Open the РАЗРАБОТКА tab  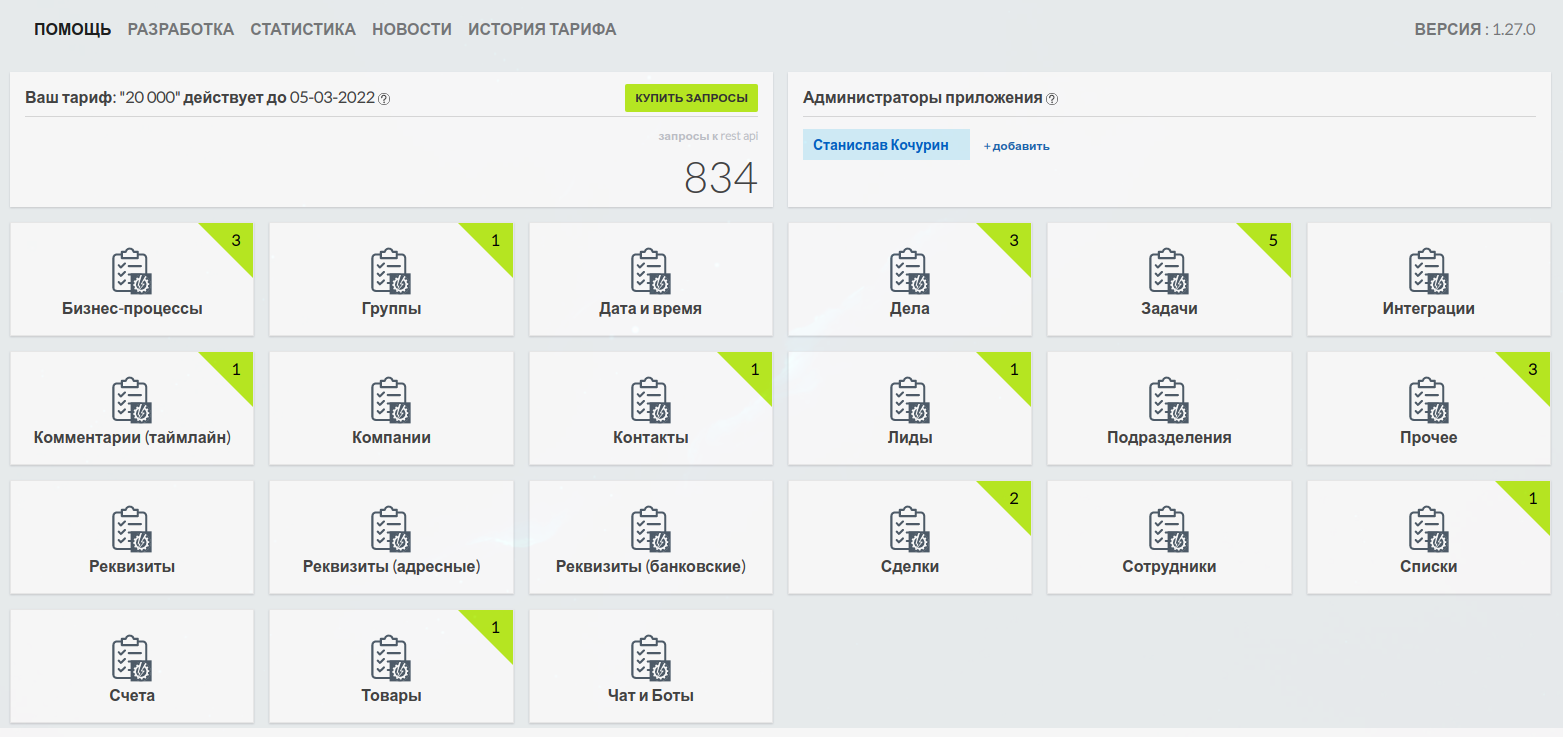click(x=181, y=29)
